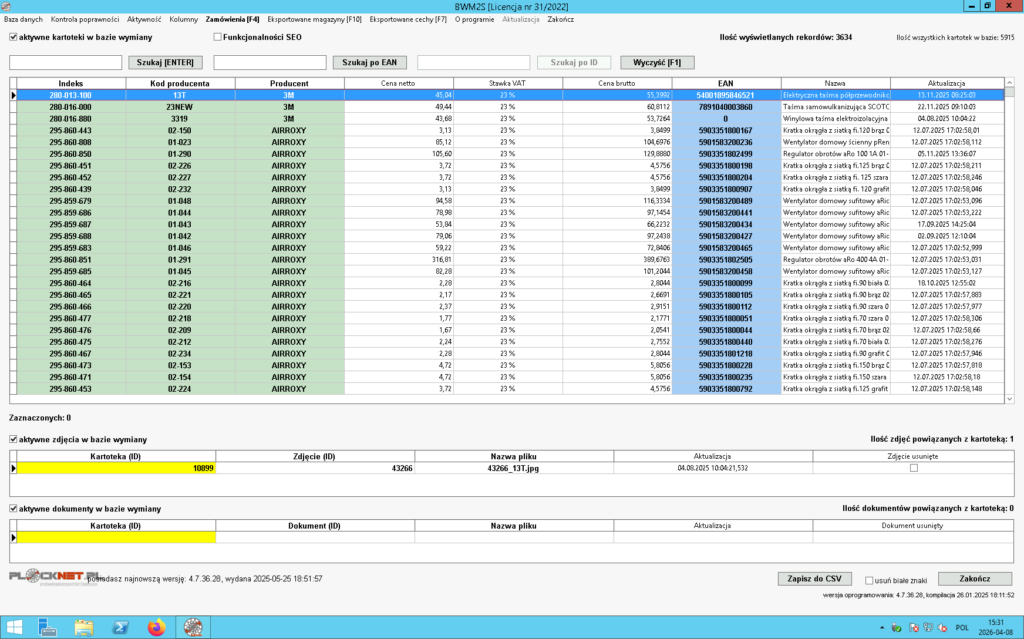1024x639 pixels.
Task: Click the records table vertical scrollbar
Action: (1009, 240)
